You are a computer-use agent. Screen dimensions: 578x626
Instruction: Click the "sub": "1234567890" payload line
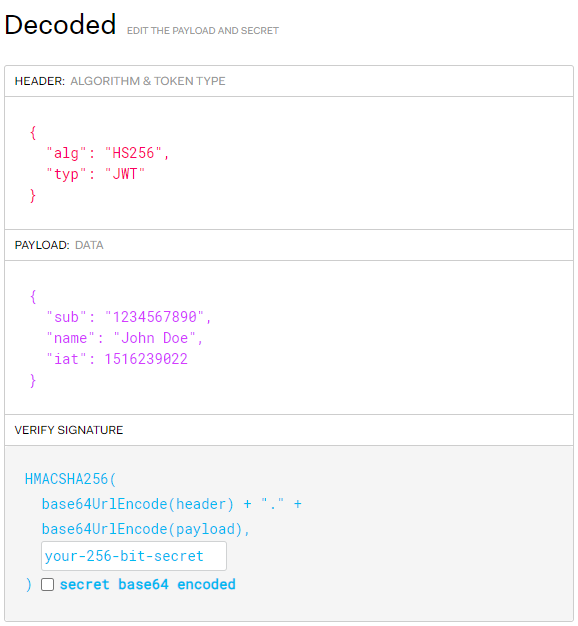pyautogui.click(x=129, y=317)
